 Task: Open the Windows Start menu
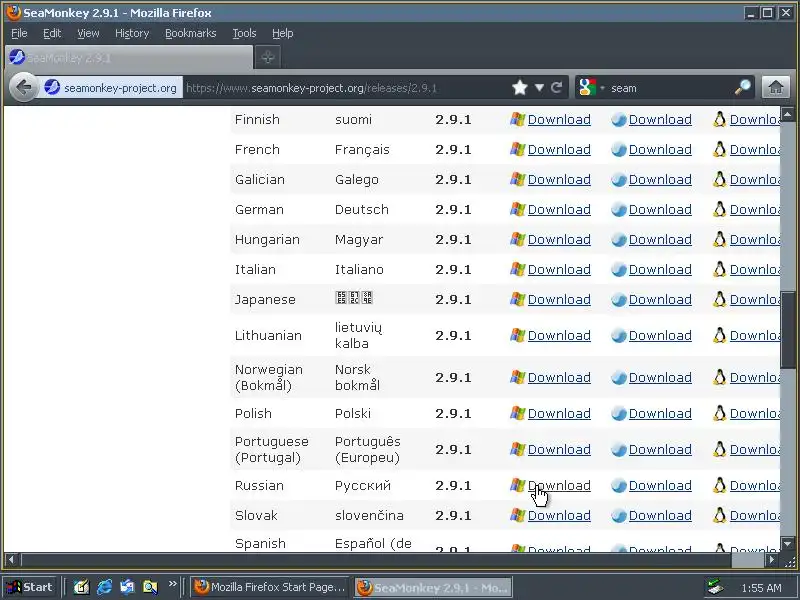click(30, 587)
